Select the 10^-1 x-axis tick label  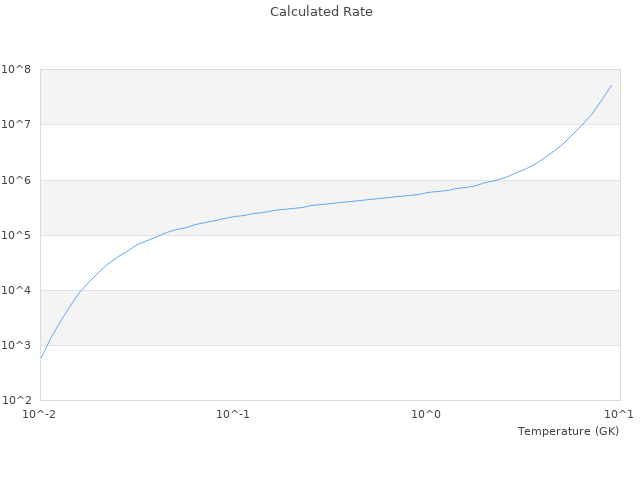point(233,414)
